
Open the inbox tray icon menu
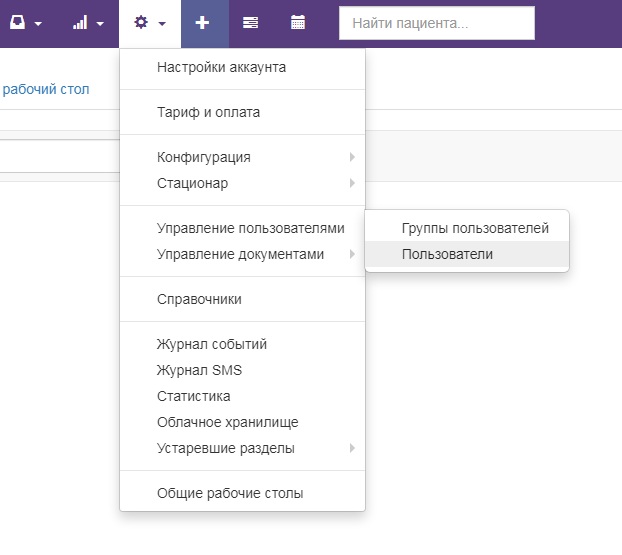pyautogui.click(x=17, y=22)
